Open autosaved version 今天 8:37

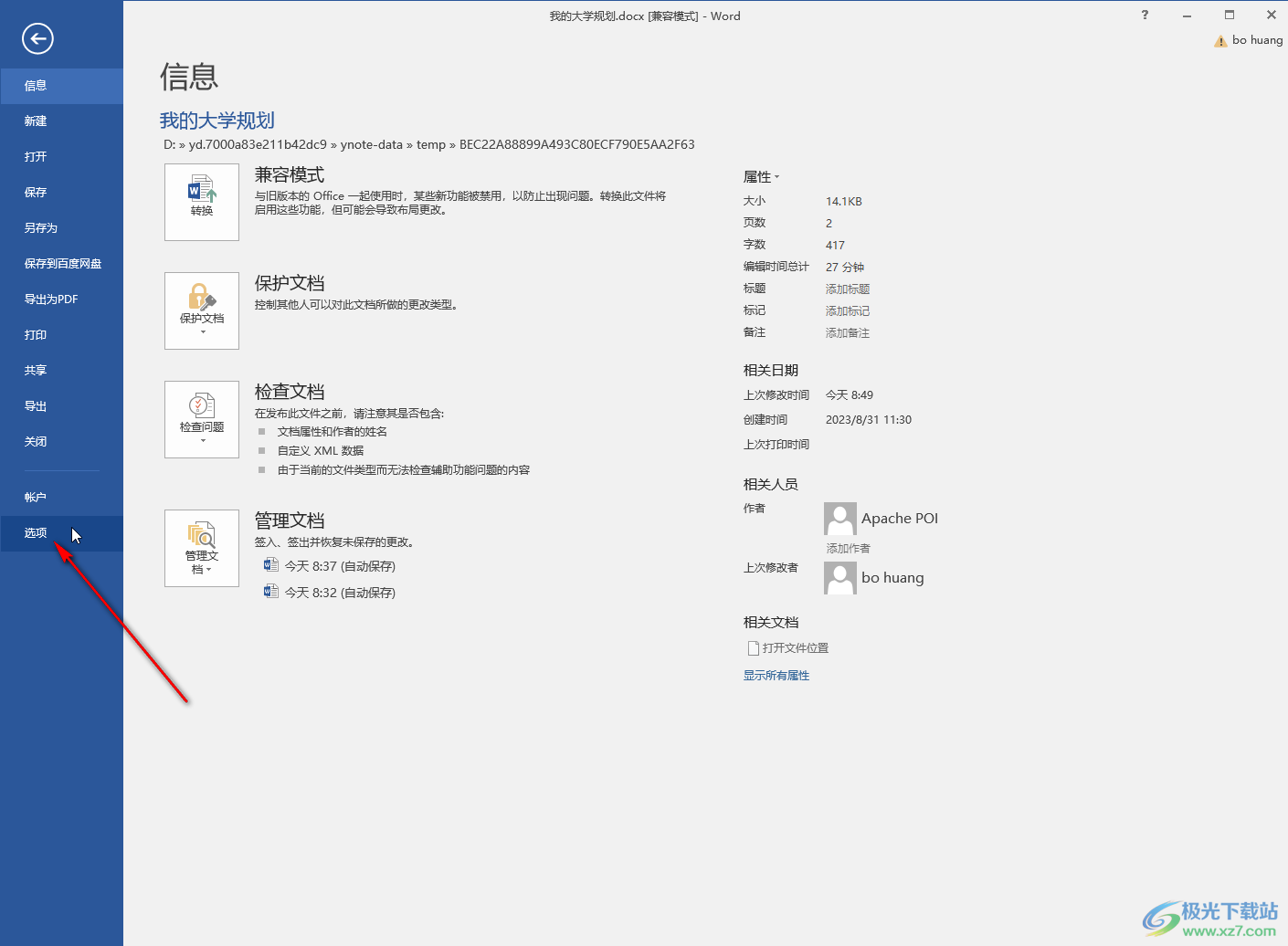330,566
